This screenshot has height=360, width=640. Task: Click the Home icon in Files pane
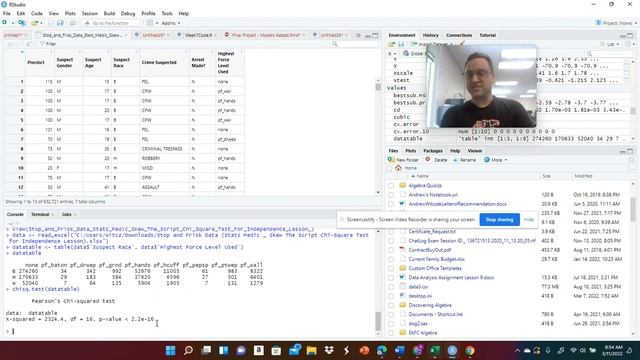coord(398,168)
